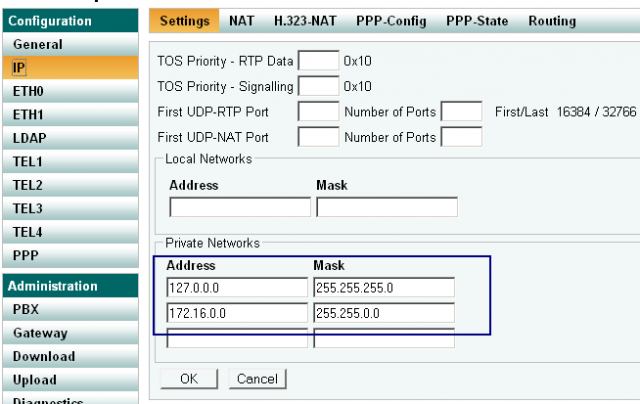Open the Gateway administration page

(70, 333)
